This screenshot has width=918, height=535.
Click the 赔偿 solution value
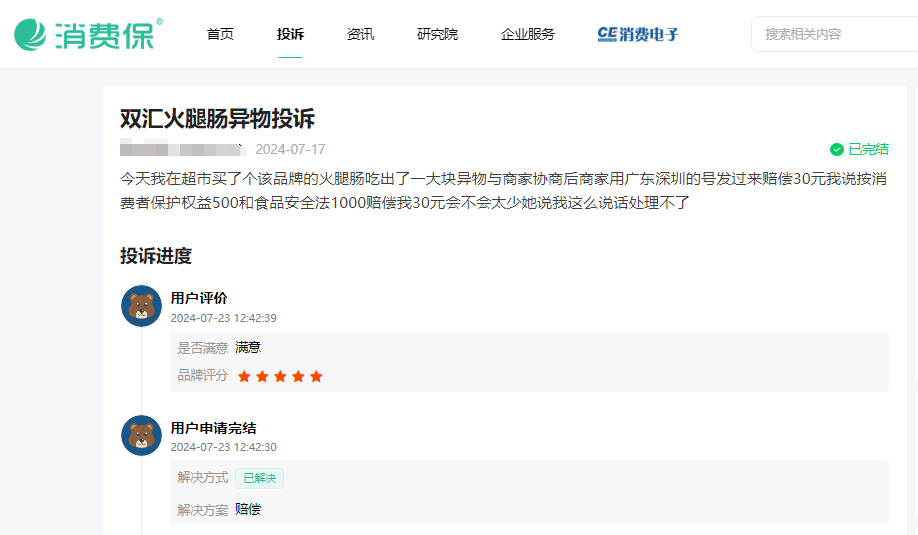pos(248,509)
